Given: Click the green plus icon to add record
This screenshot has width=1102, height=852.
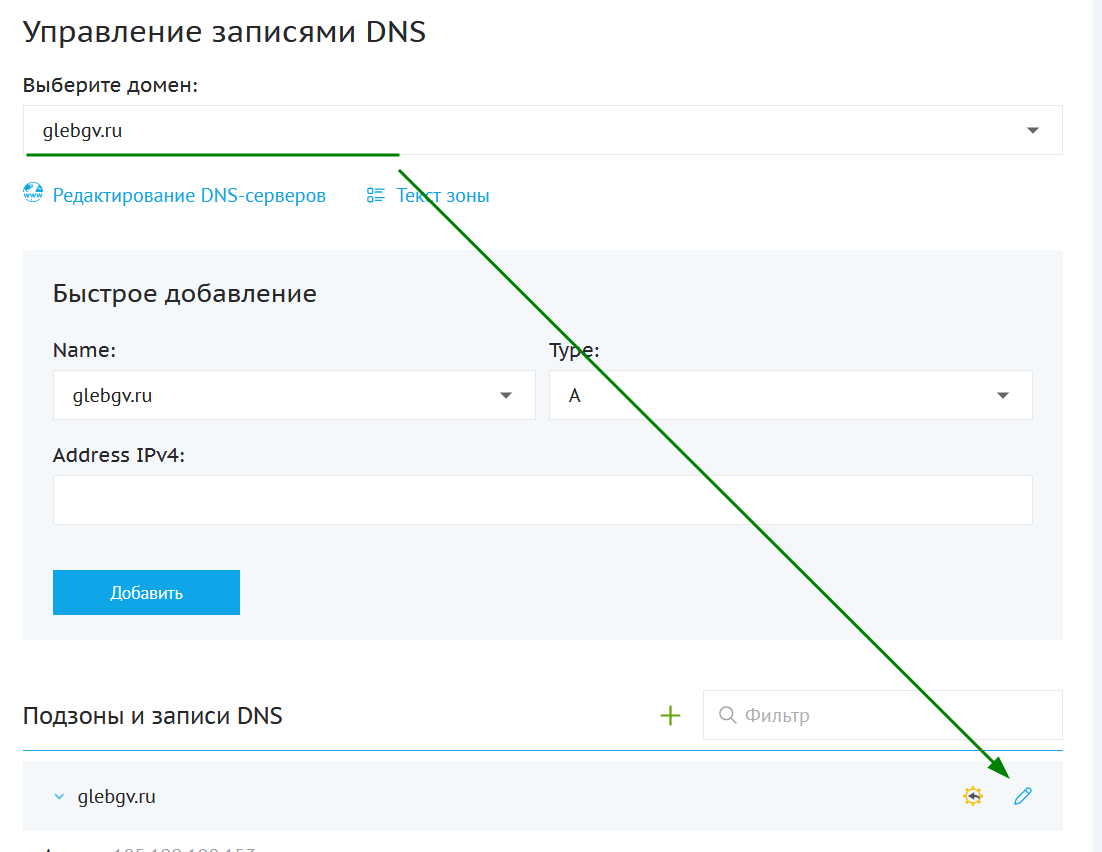Looking at the screenshot, I should tap(670, 715).
